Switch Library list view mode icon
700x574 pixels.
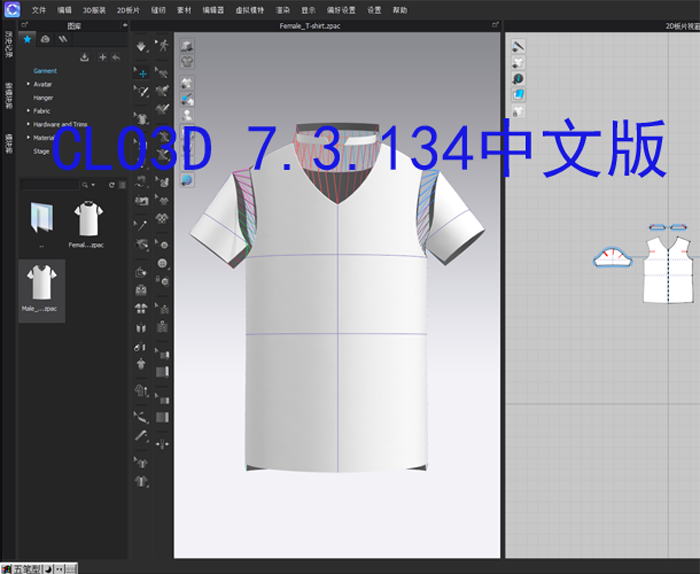(122, 184)
